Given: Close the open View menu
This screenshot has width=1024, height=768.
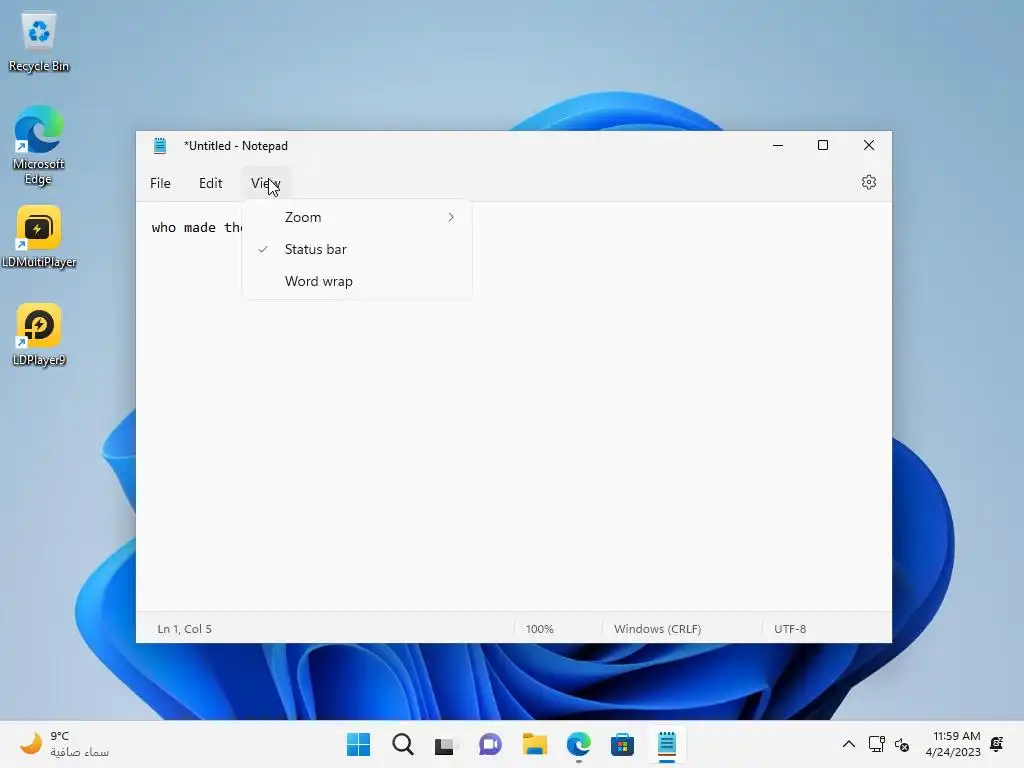Looking at the screenshot, I should point(265,184).
